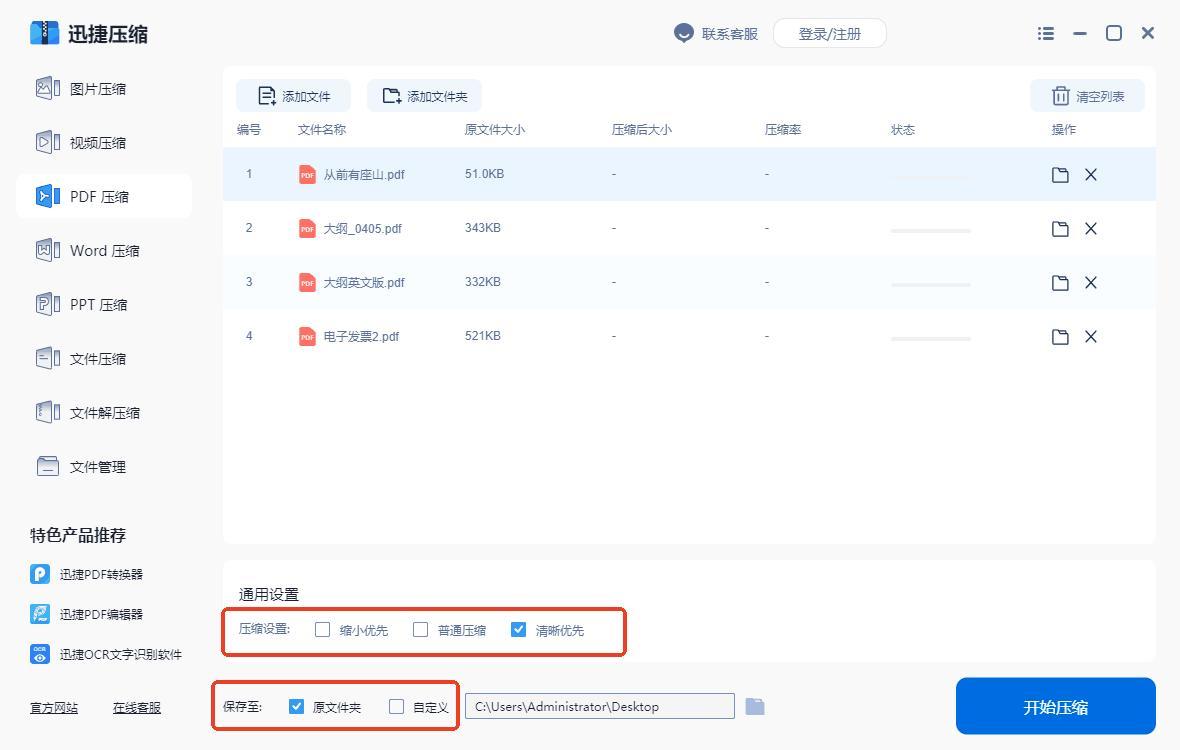Click PDF icon of 大纲_0405.pdf
This screenshot has height=750, width=1180.
coord(307,229)
